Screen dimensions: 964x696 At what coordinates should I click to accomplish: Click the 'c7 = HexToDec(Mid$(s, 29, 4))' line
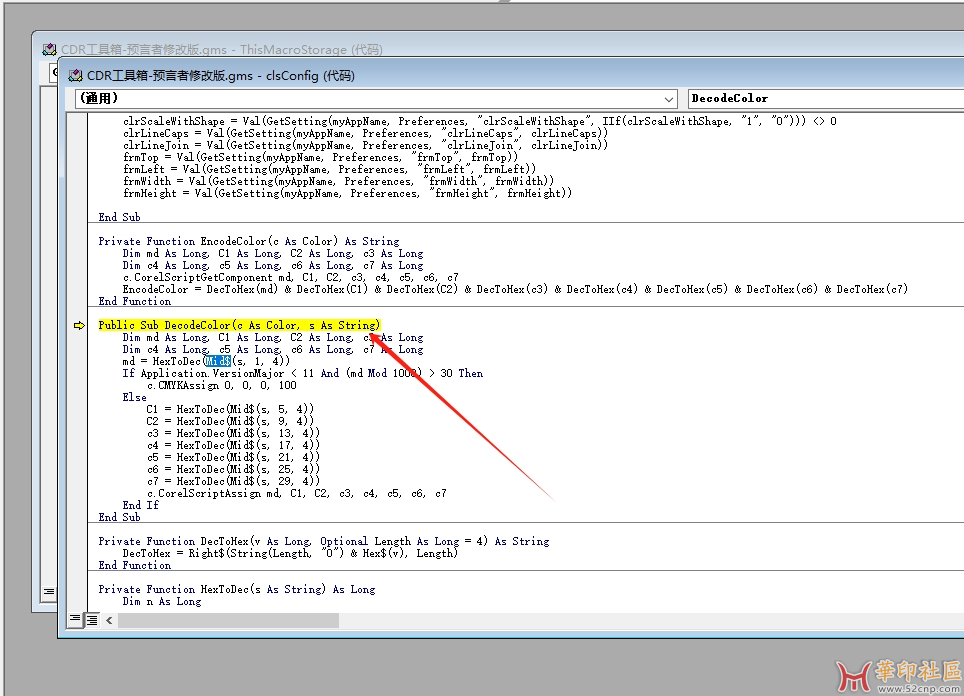(233, 481)
